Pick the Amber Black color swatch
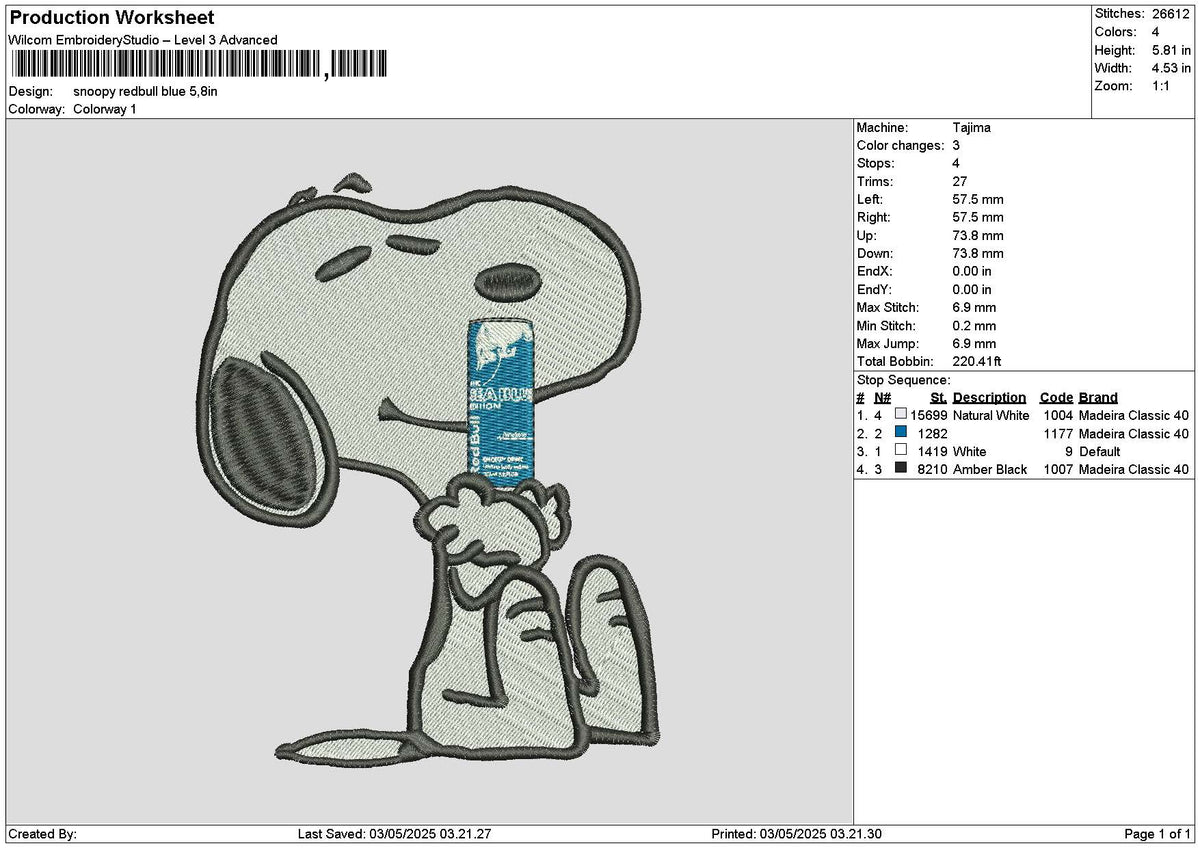This screenshot has width=1200, height=848. [x=901, y=469]
